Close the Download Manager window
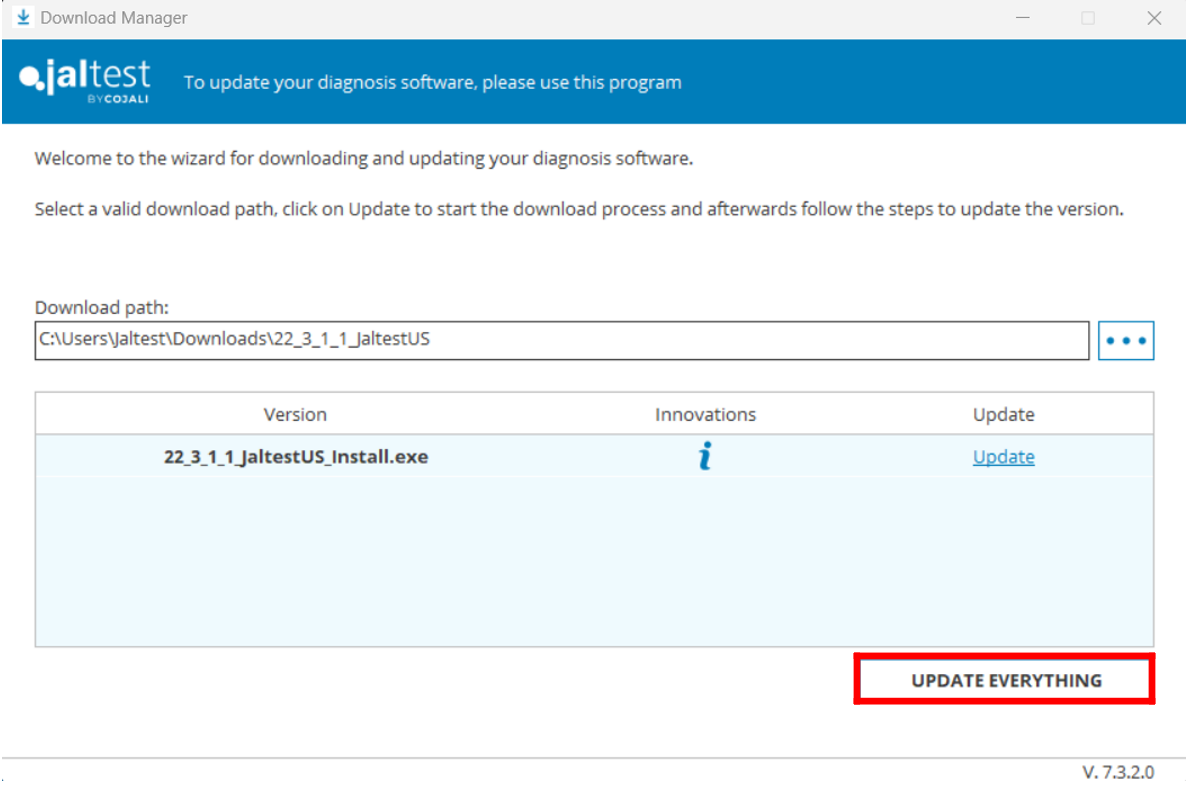Image resolution: width=1186 pixels, height=788 pixels. click(x=1153, y=17)
